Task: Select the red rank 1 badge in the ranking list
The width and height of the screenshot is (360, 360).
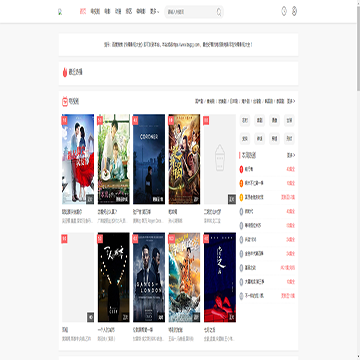Action: pos(242,169)
